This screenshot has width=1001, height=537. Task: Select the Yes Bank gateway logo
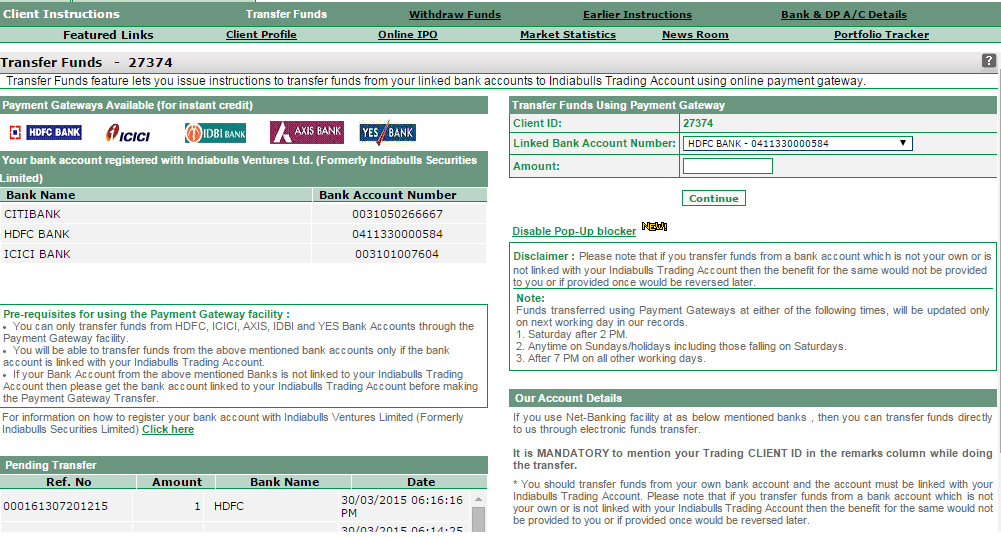[387, 132]
